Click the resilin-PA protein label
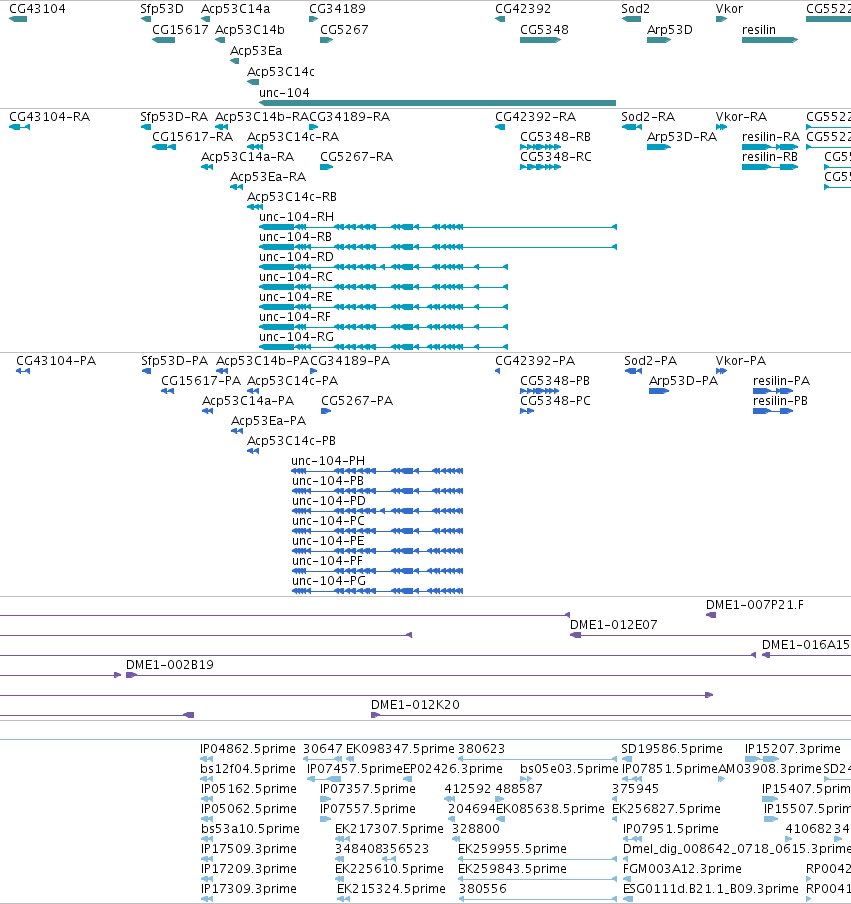The image size is (851, 904). 781,381
